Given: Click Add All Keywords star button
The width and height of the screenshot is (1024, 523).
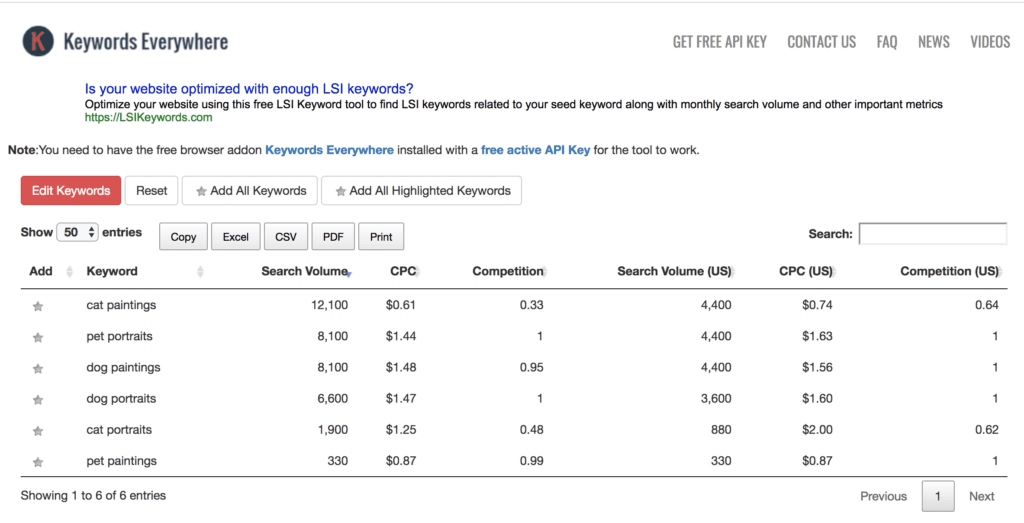Looking at the screenshot, I should click(x=249, y=191).
